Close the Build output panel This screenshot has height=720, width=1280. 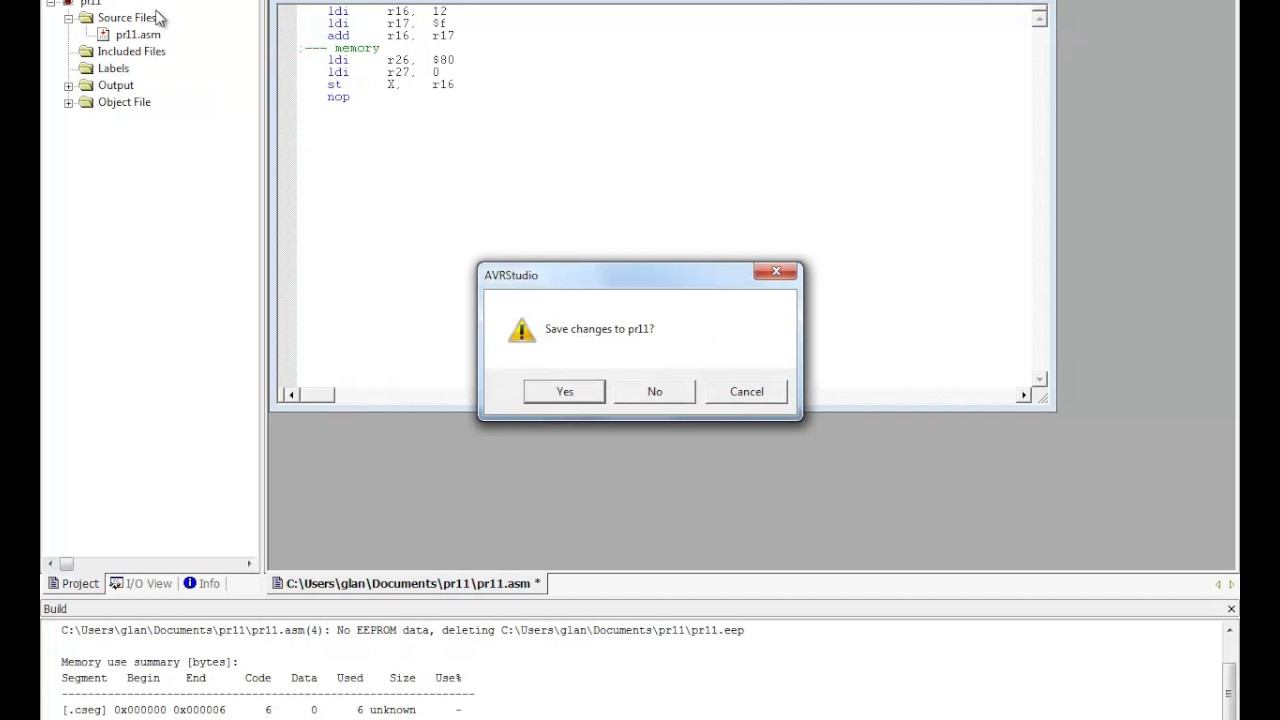pos(1231,609)
